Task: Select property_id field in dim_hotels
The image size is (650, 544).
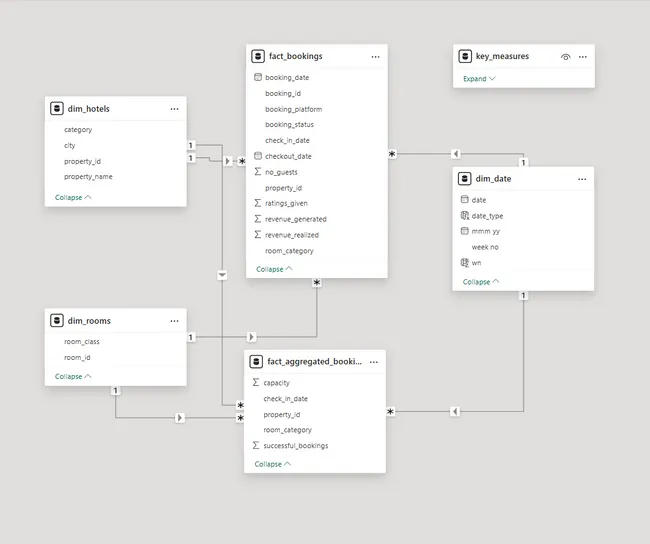Action: click(x=82, y=161)
